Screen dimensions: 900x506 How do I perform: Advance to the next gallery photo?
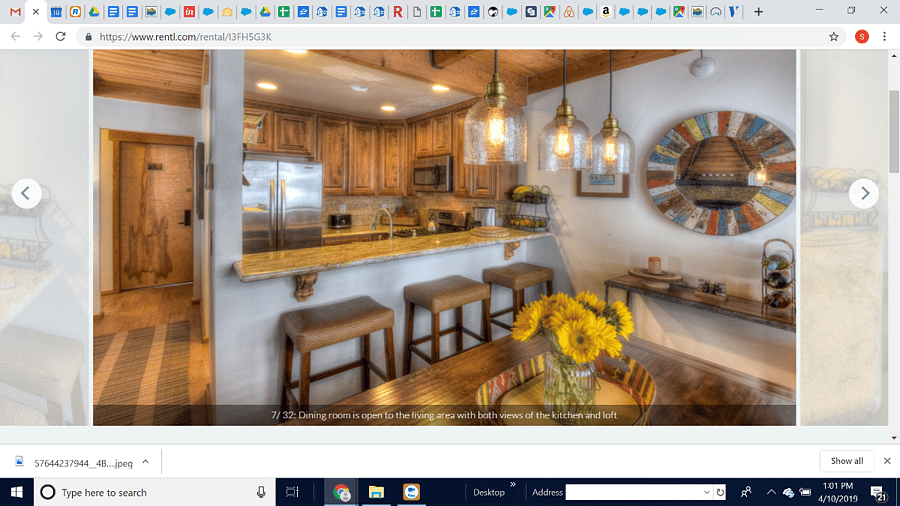(864, 193)
